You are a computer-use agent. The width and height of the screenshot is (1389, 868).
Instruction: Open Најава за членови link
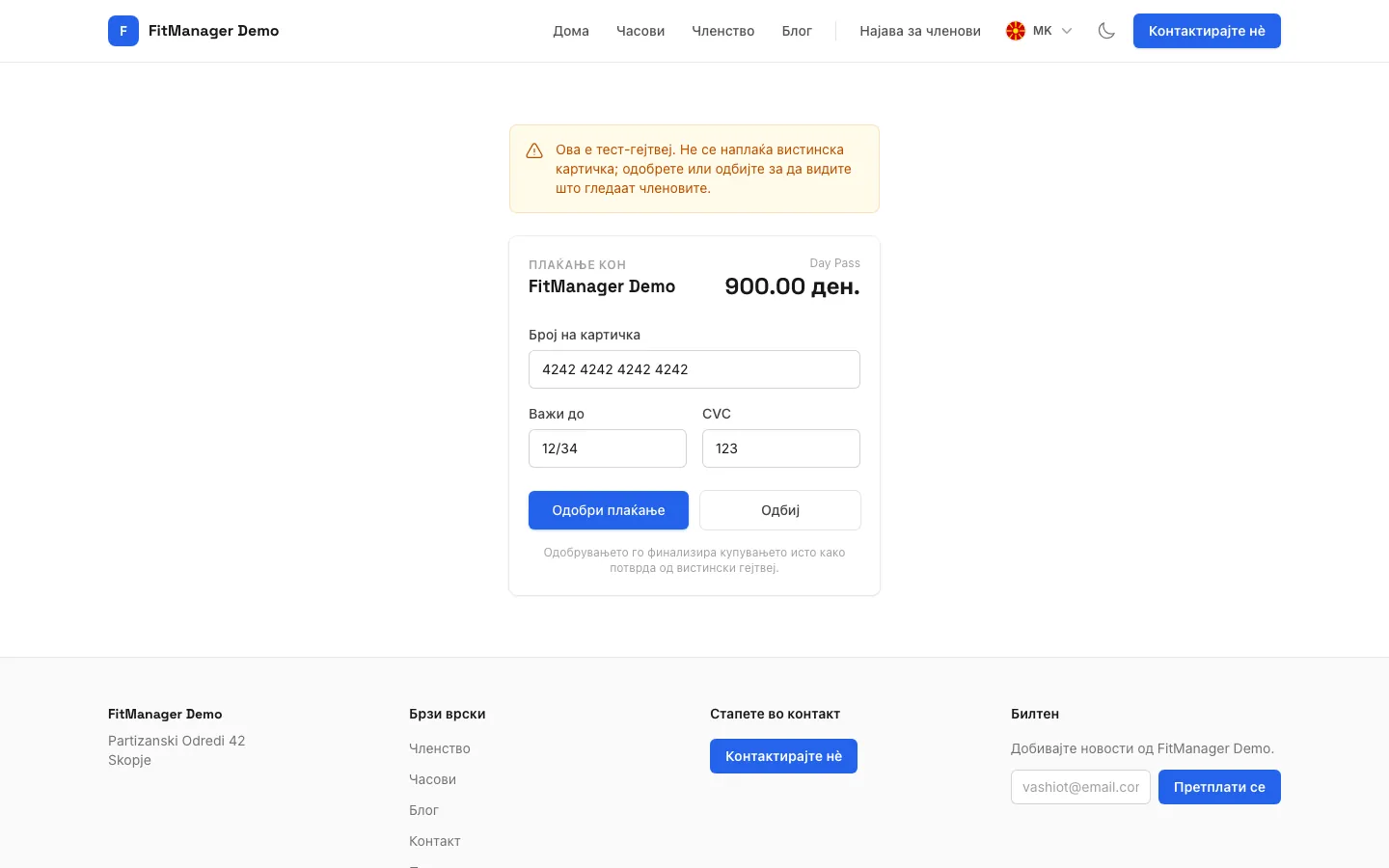(x=920, y=31)
